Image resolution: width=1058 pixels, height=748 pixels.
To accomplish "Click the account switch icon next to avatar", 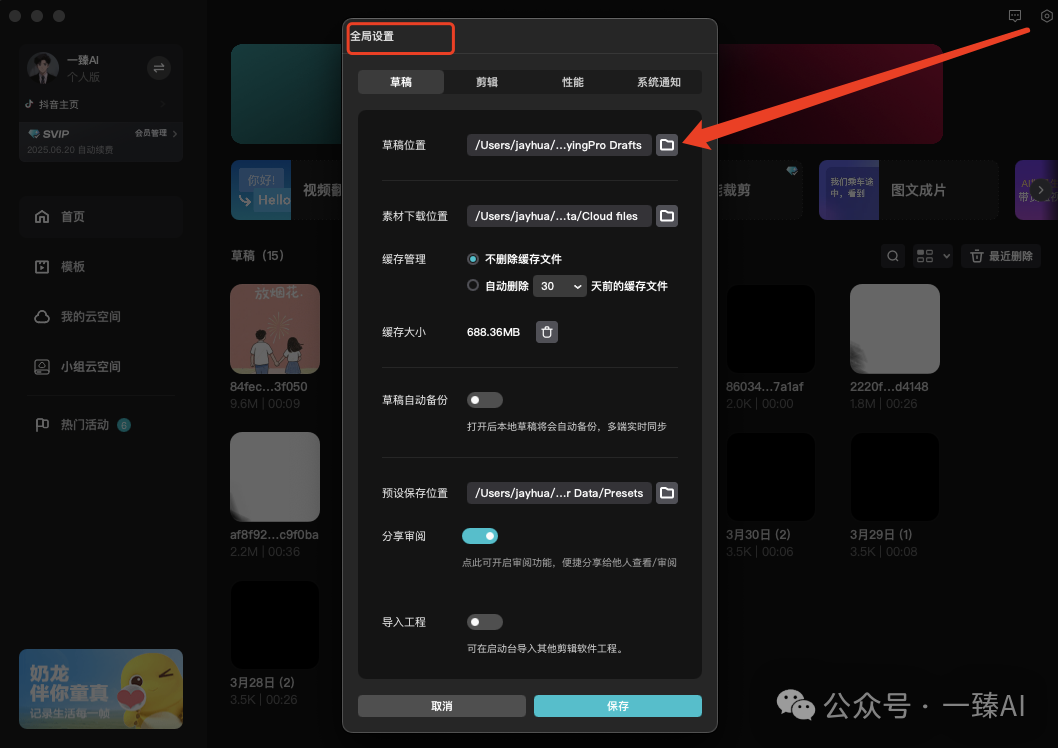I will 158,68.
